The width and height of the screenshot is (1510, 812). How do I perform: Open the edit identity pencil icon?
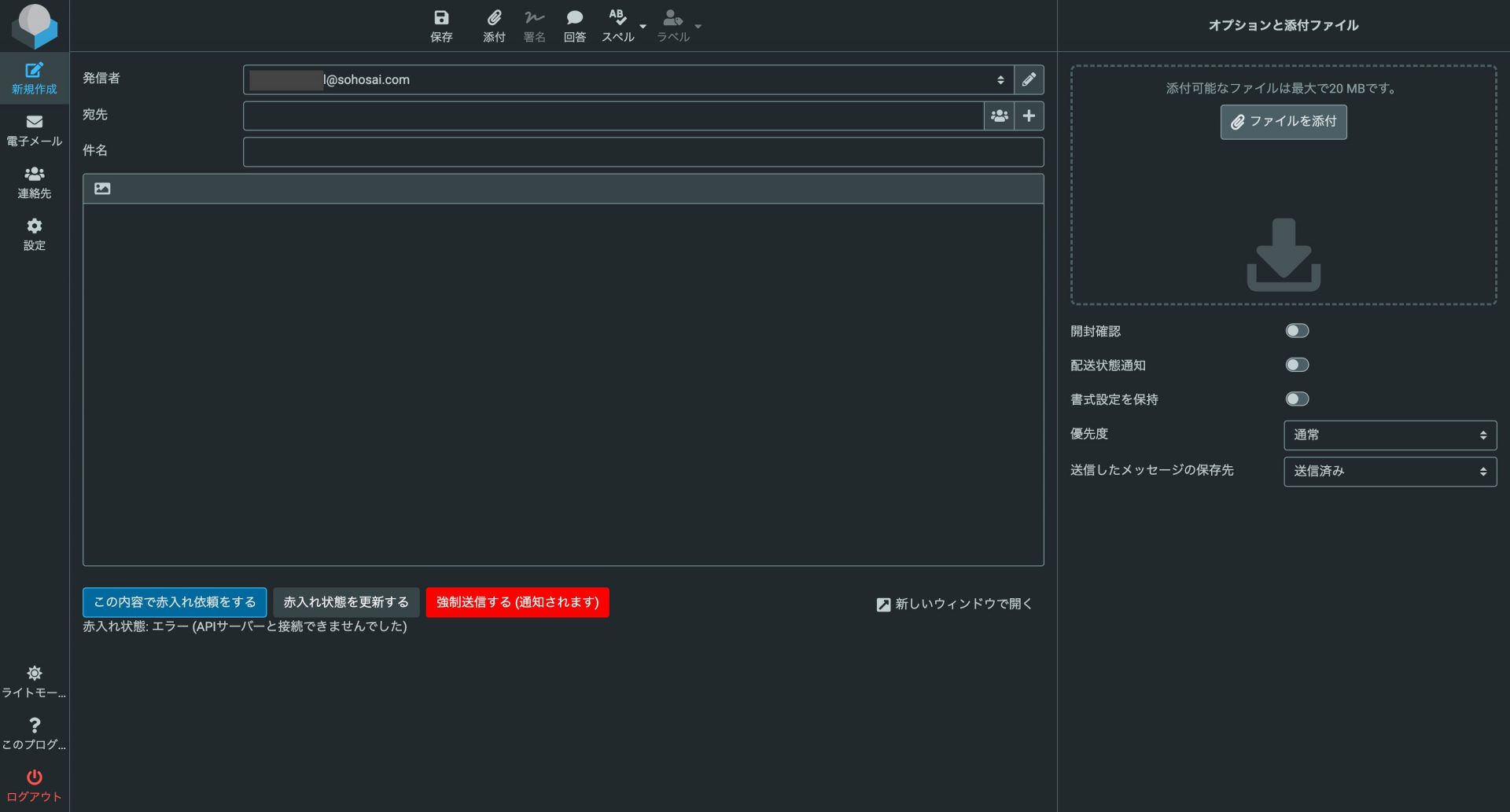(x=1029, y=79)
